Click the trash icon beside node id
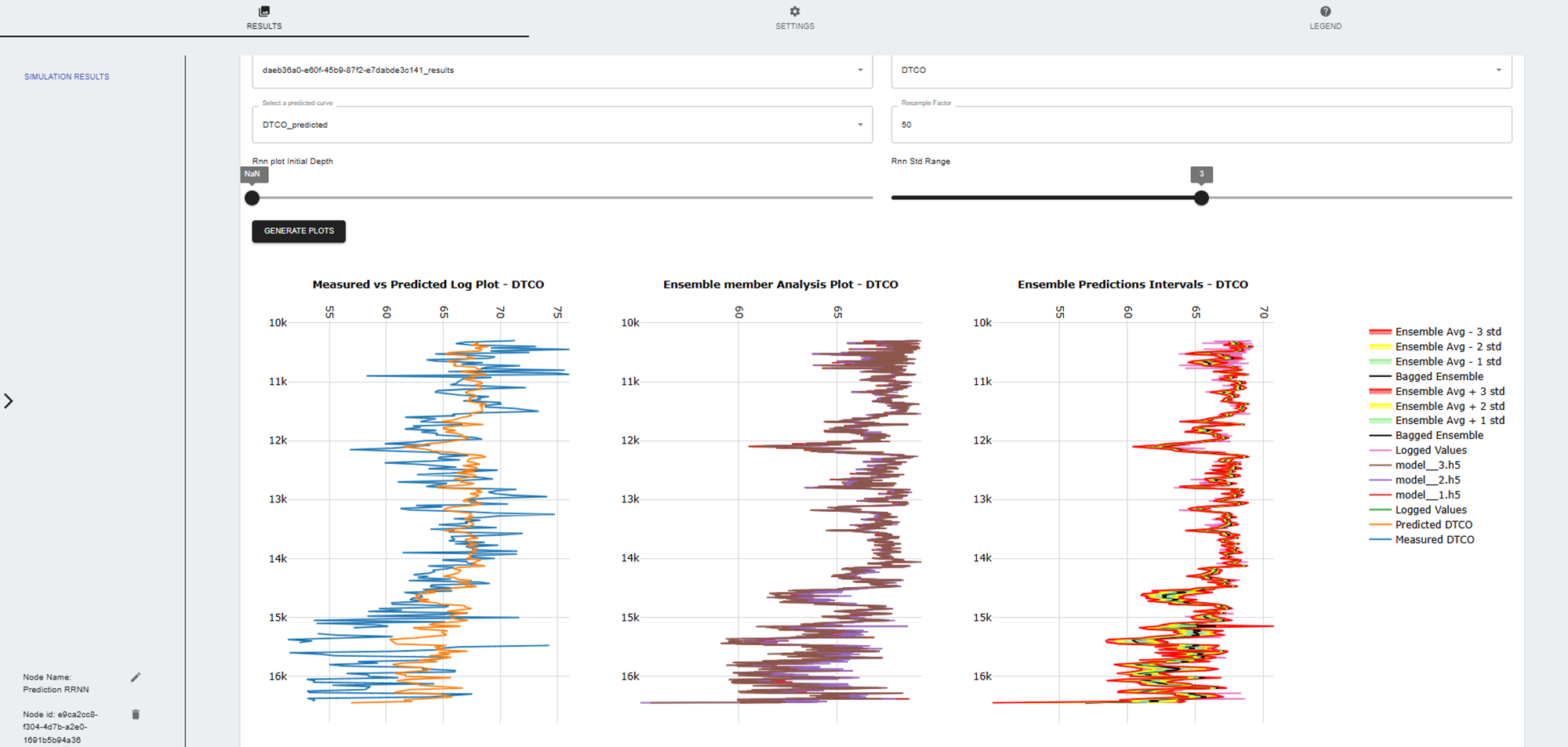Image resolution: width=1568 pixels, height=747 pixels. [136, 715]
